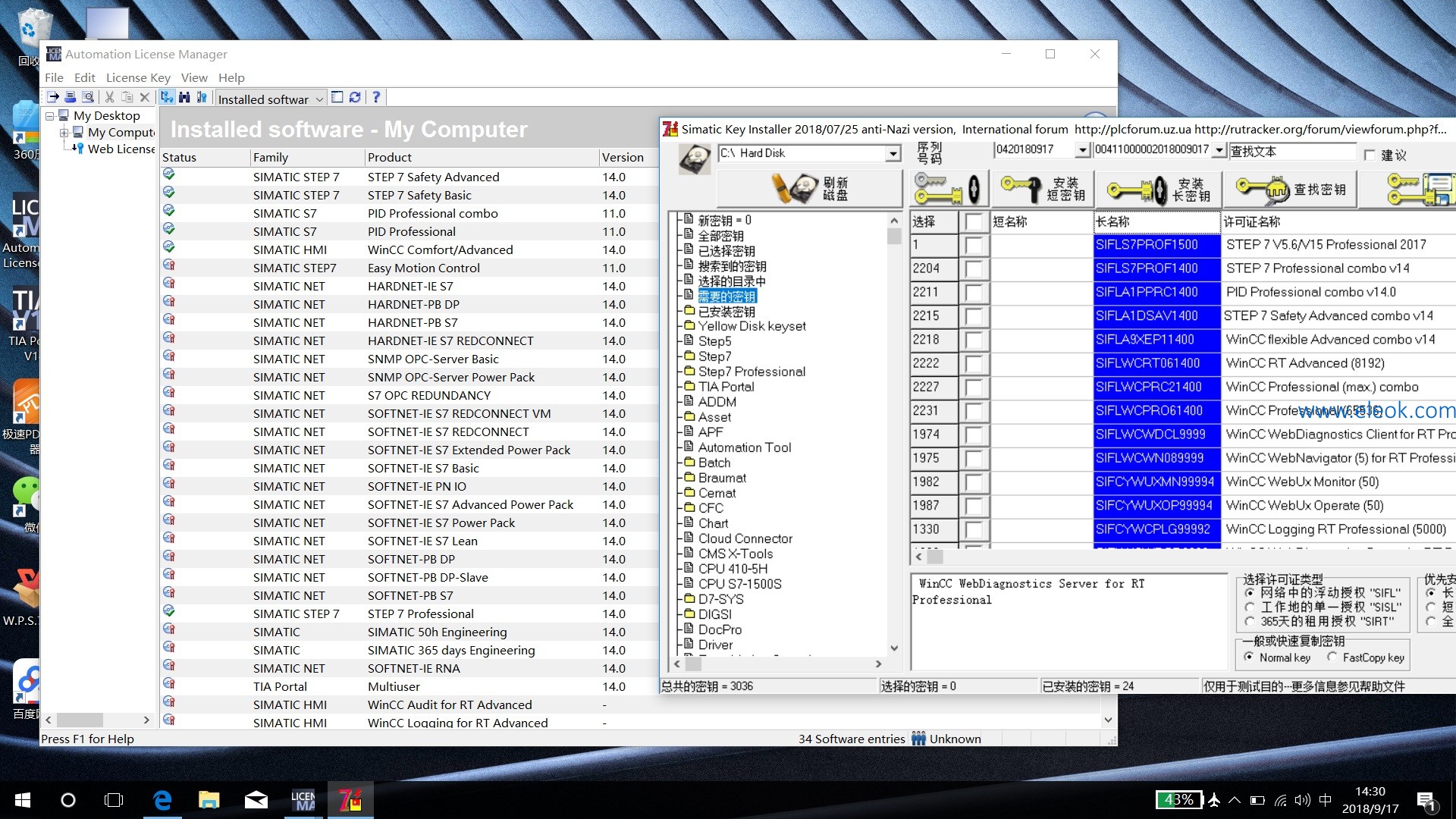
Task: Open Task View on the taskbar
Action: tap(114, 800)
